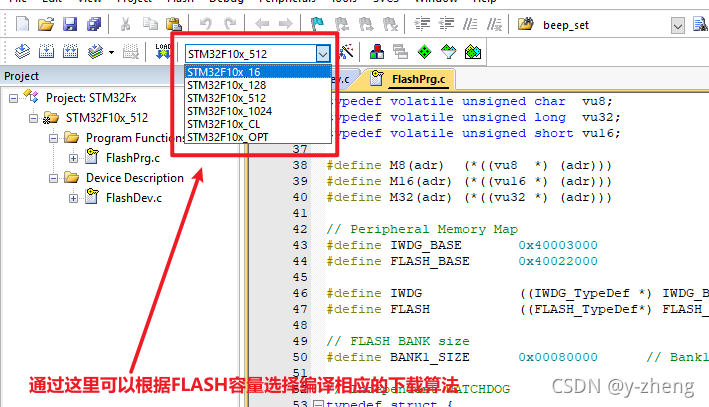
Task: Open the batch build icon
Action: point(95,52)
